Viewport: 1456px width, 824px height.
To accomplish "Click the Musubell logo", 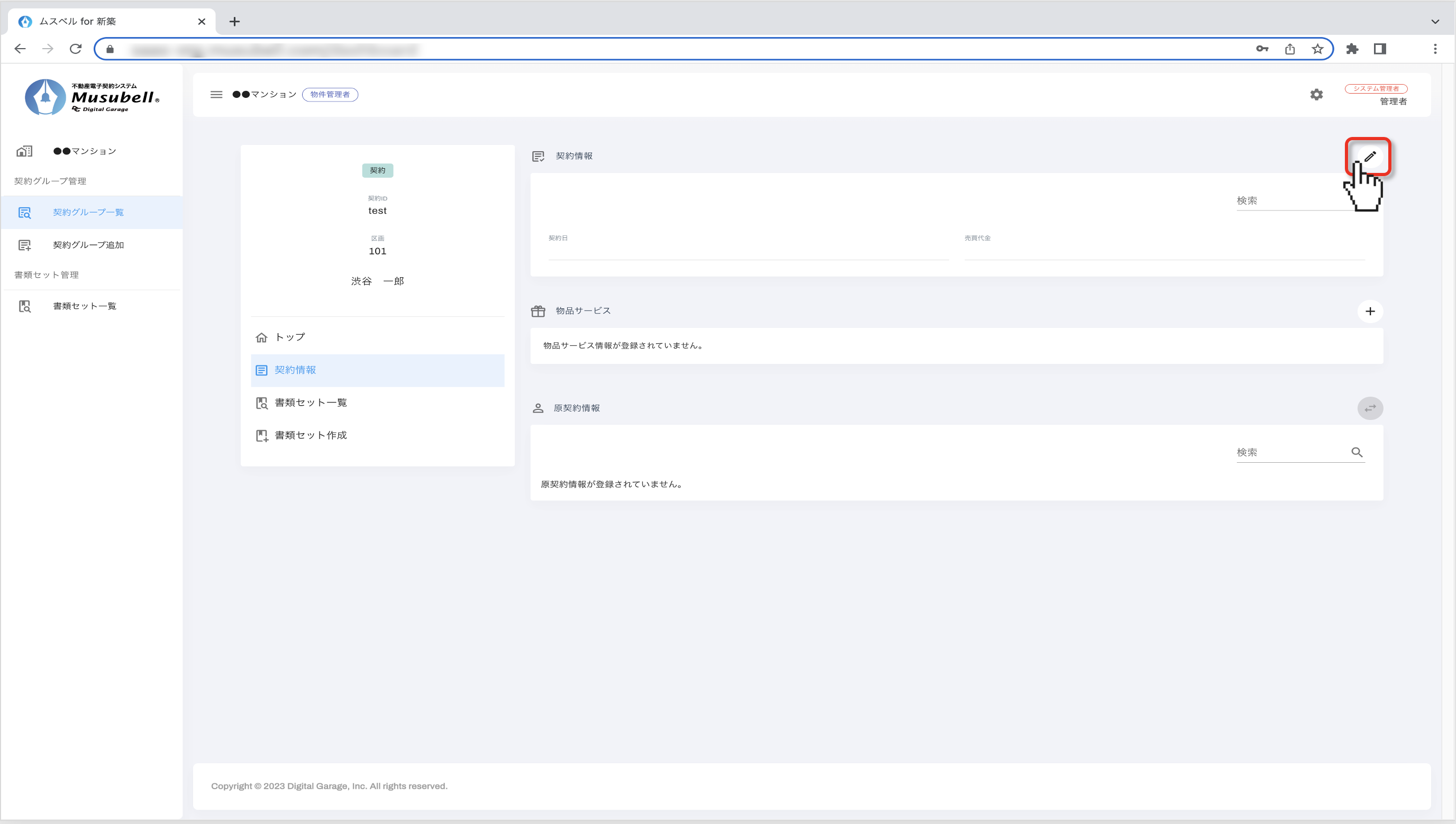I will [x=92, y=97].
